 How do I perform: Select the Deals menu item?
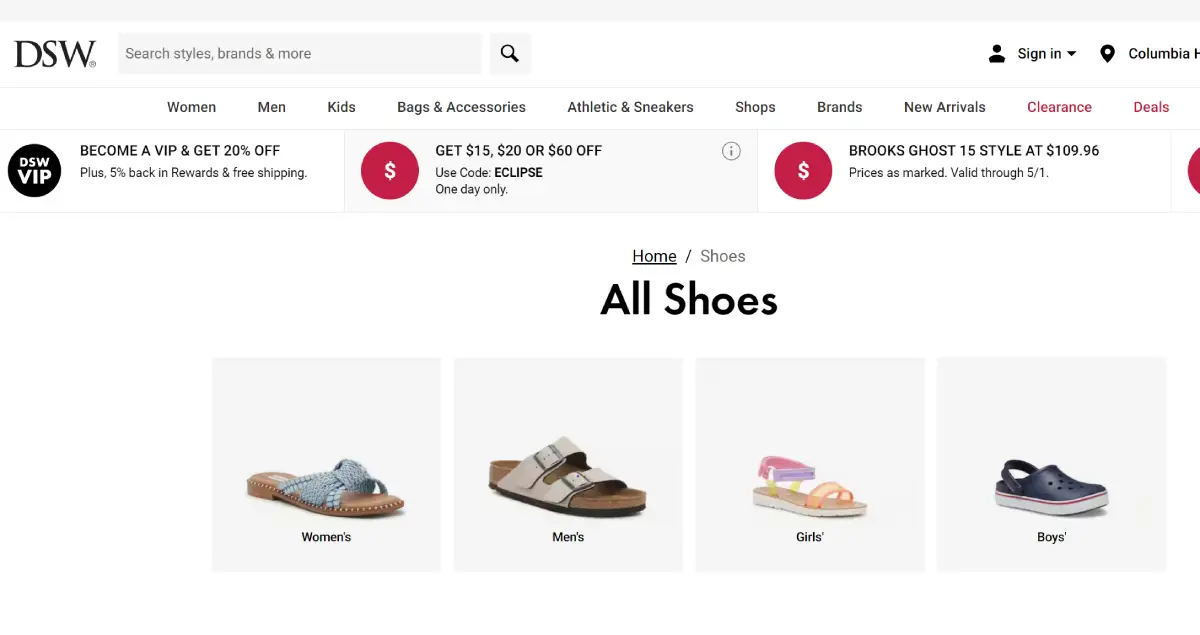(1151, 107)
